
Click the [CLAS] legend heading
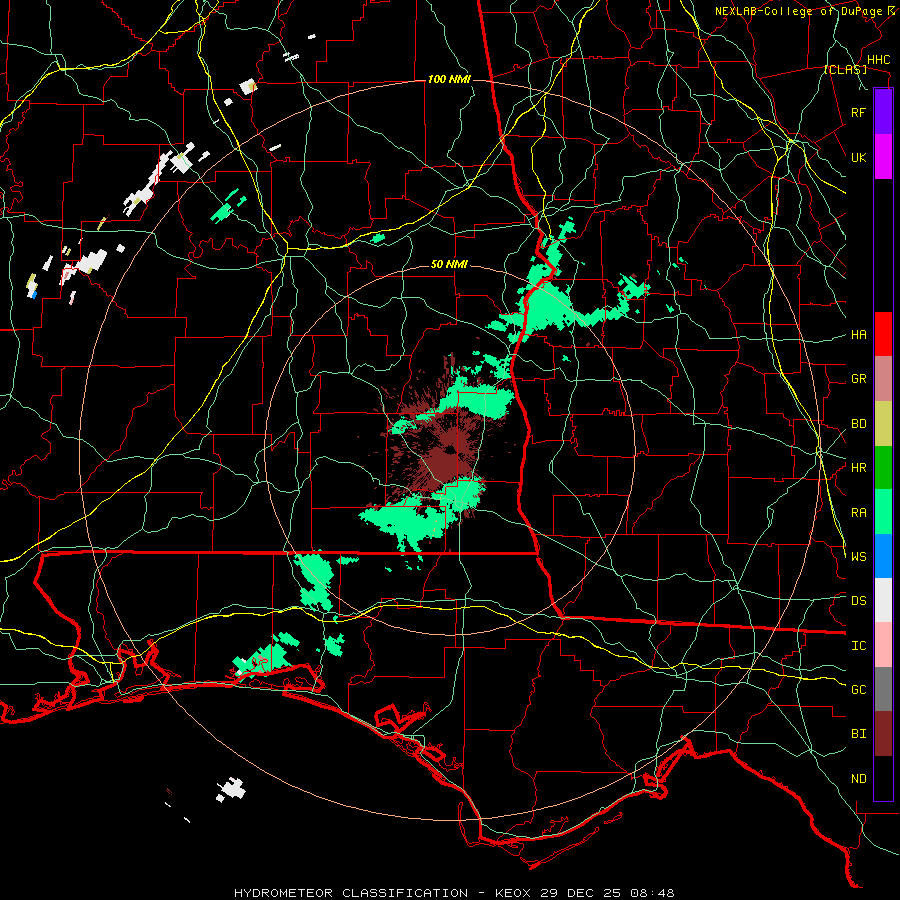click(845, 70)
